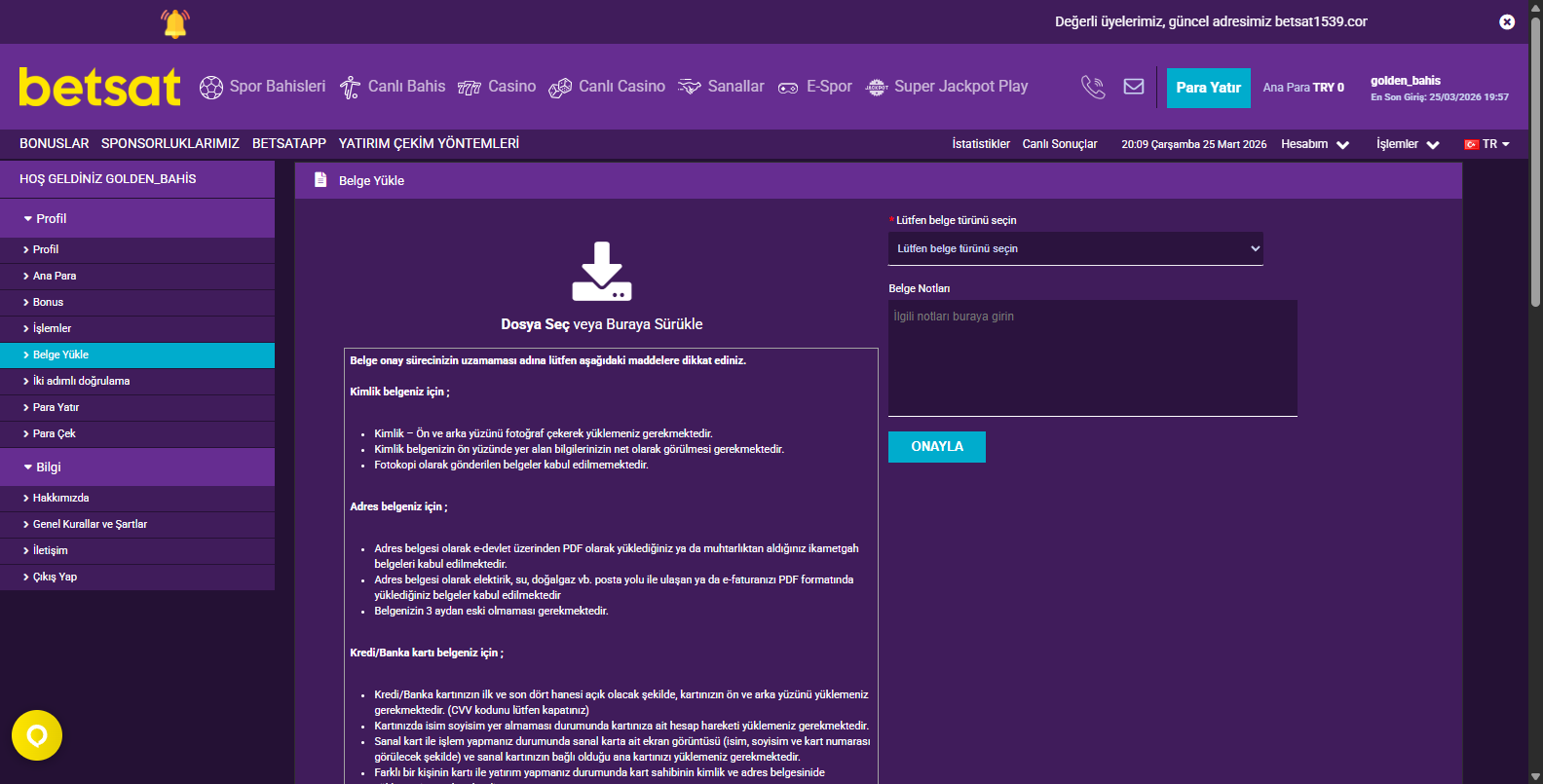Click the Ana Para TRY 0 balance
1543x784 pixels.
tap(1303, 88)
